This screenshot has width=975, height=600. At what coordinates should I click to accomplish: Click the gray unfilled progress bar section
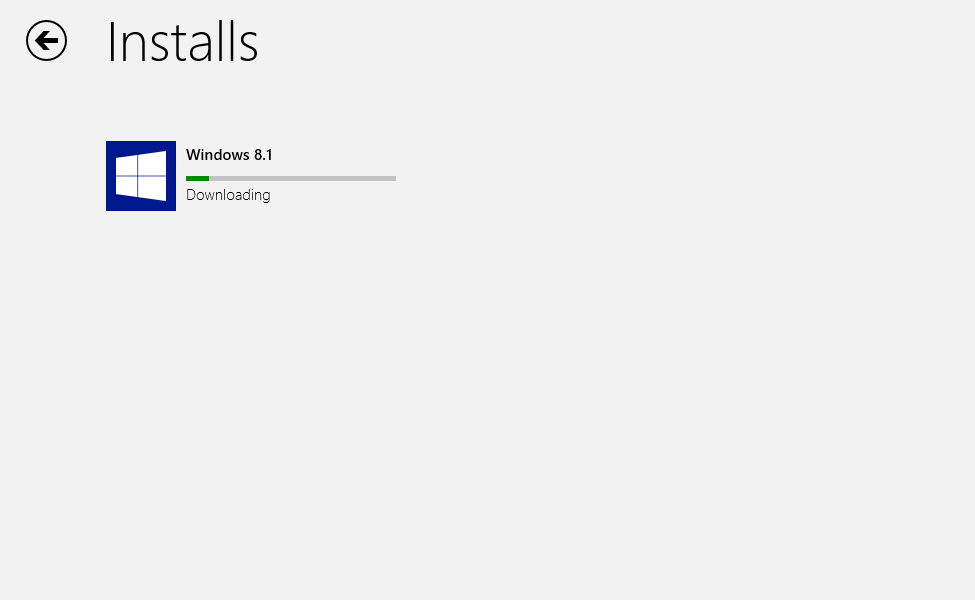[x=302, y=178]
